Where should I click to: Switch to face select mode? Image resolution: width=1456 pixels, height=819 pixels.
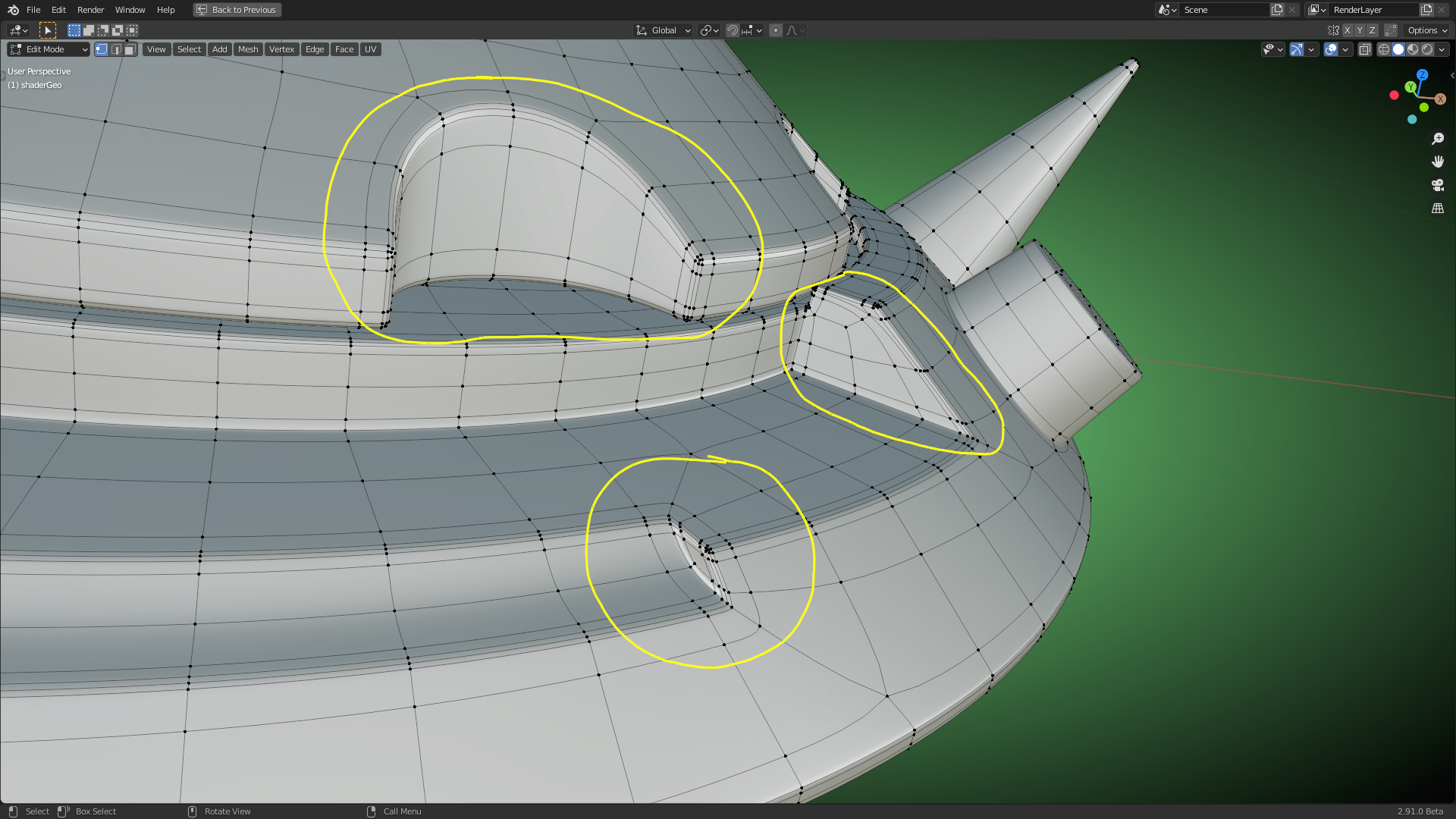pyautogui.click(x=130, y=49)
